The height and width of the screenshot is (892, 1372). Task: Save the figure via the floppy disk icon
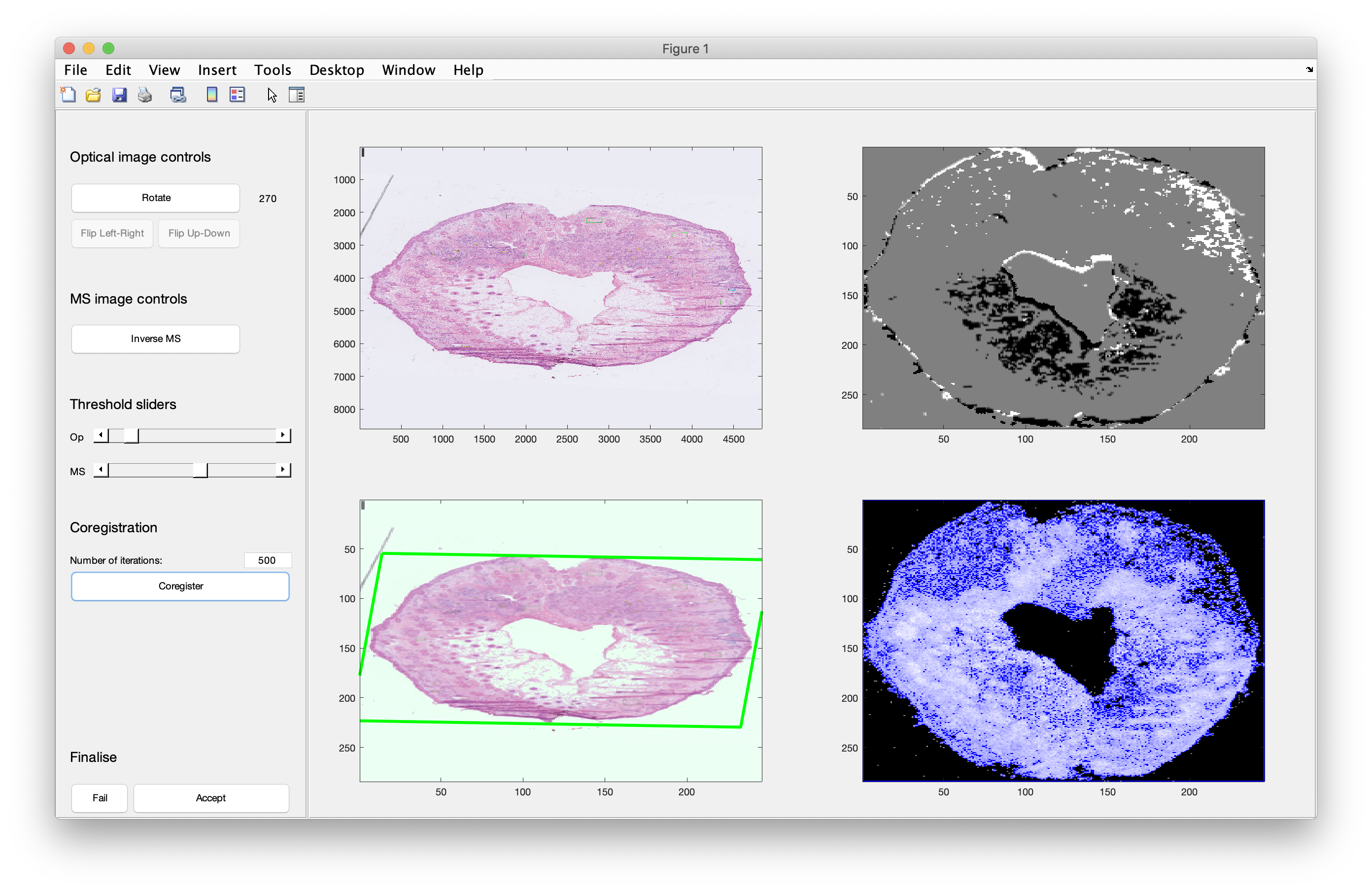pyautogui.click(x=119, y=95)
